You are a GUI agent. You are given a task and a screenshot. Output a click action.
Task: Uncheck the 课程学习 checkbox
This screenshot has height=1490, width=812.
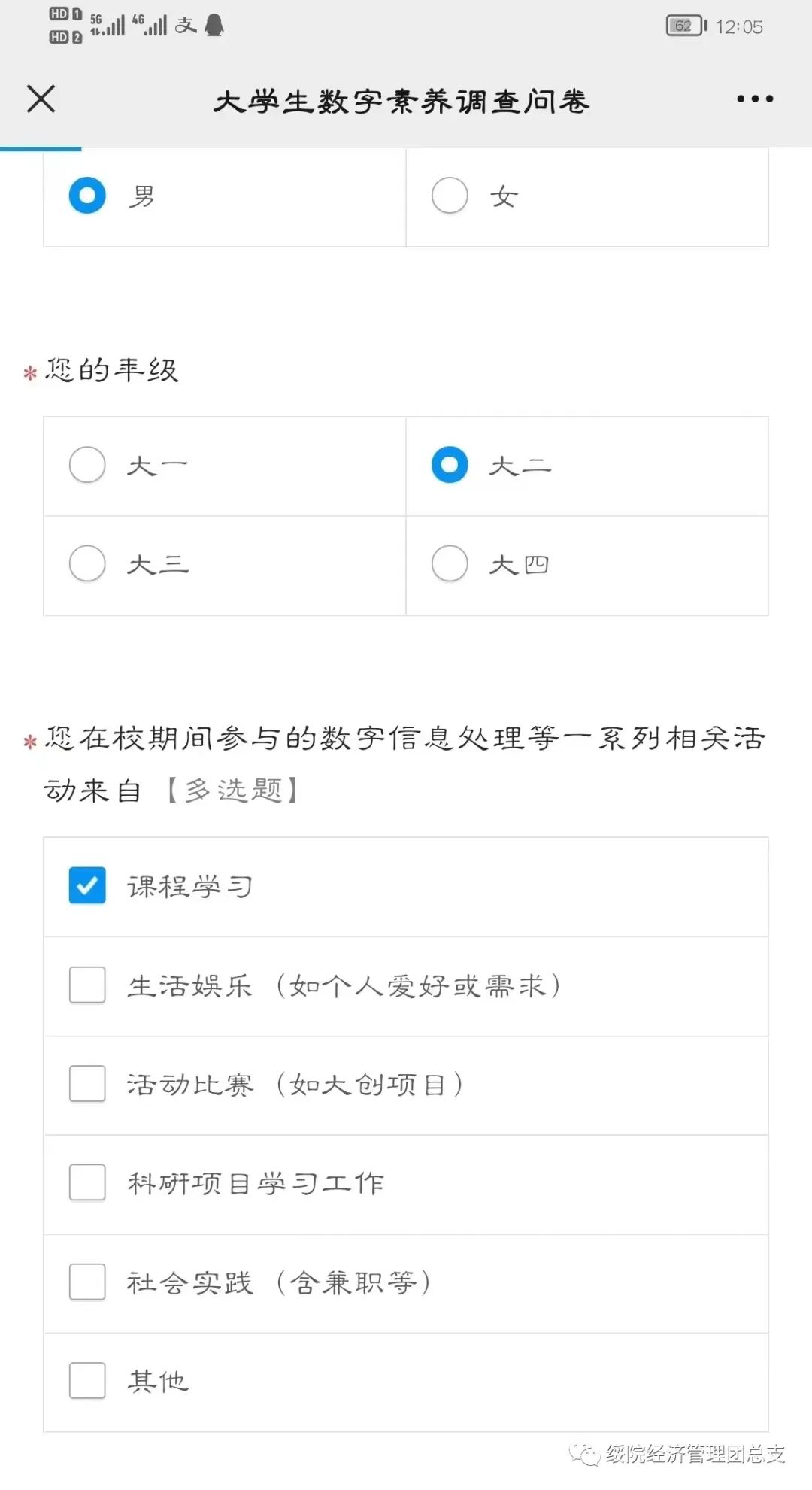87,885
